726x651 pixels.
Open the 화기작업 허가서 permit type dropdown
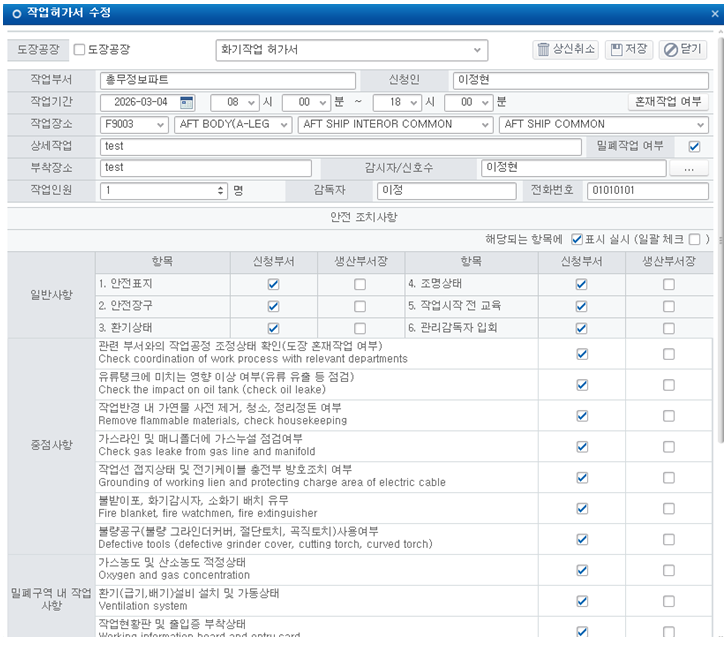[x=351, y=50]
